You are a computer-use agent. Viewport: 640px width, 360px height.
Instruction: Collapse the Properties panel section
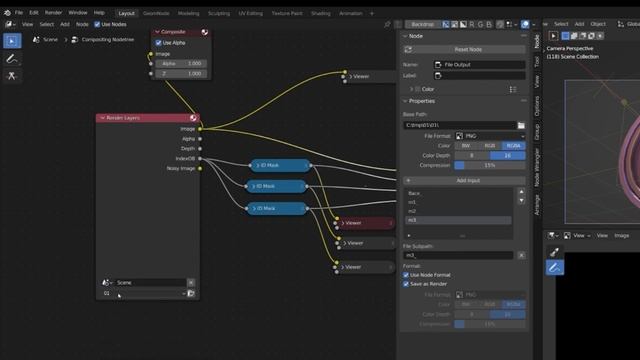point(405,101)
